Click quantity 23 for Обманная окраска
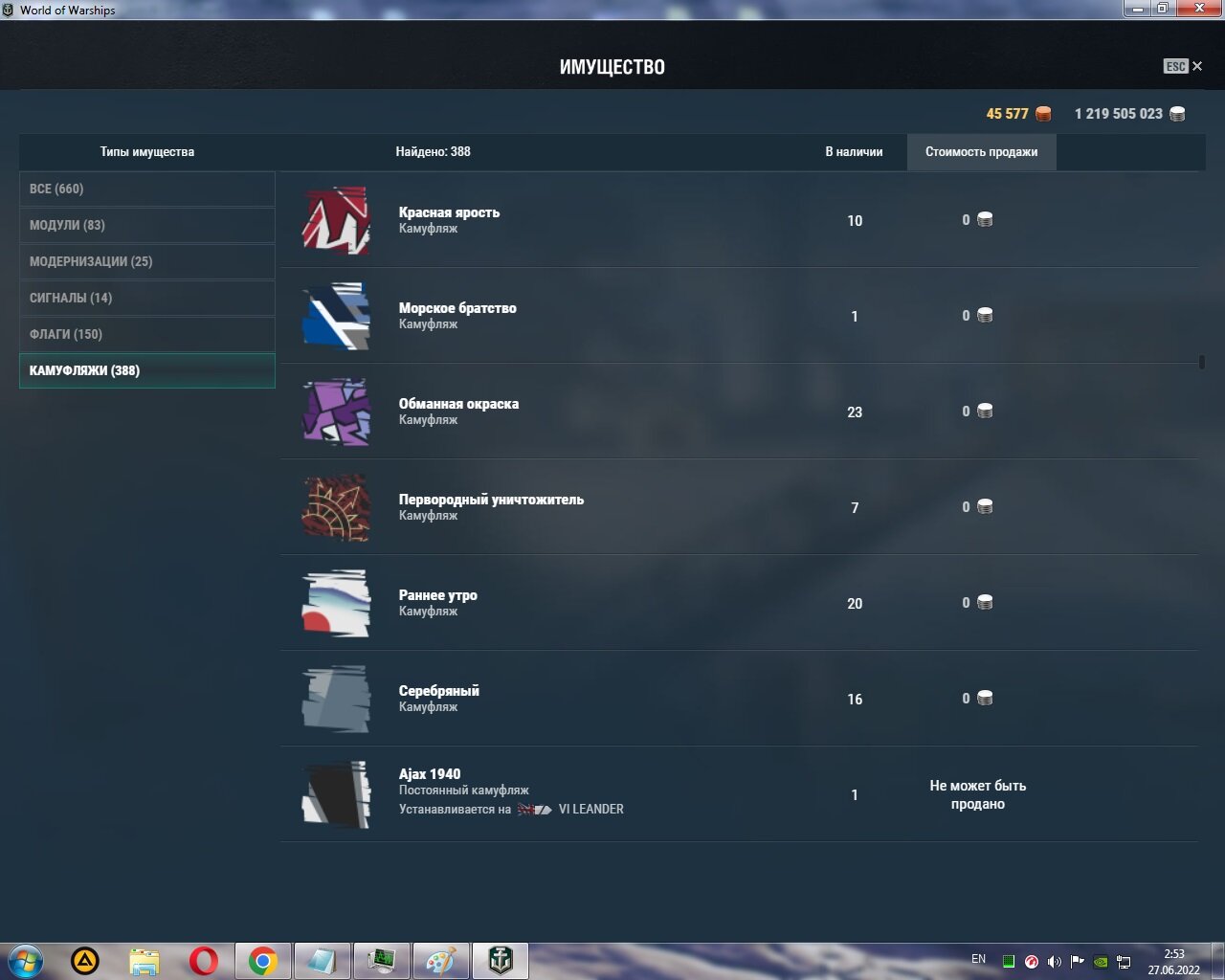1225x980 pixels. click(855, 412)
